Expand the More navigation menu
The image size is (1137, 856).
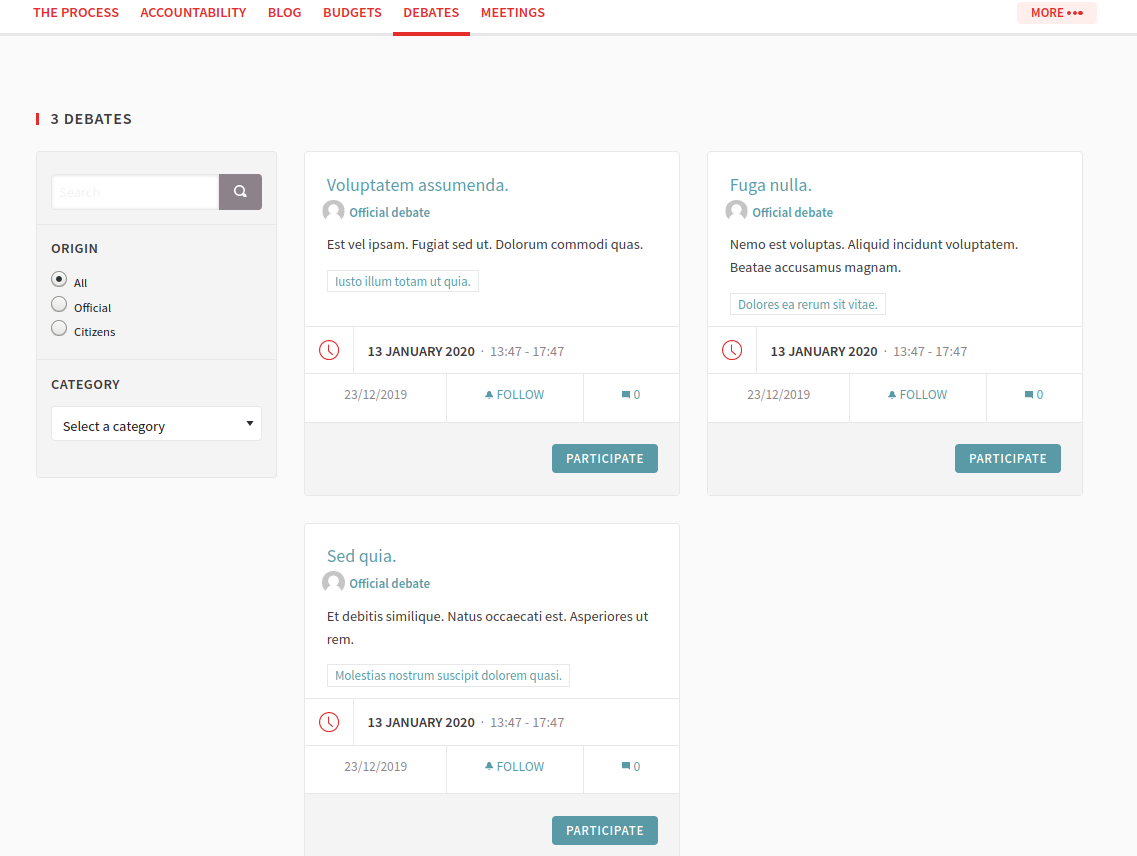[x=1056, y=13]
